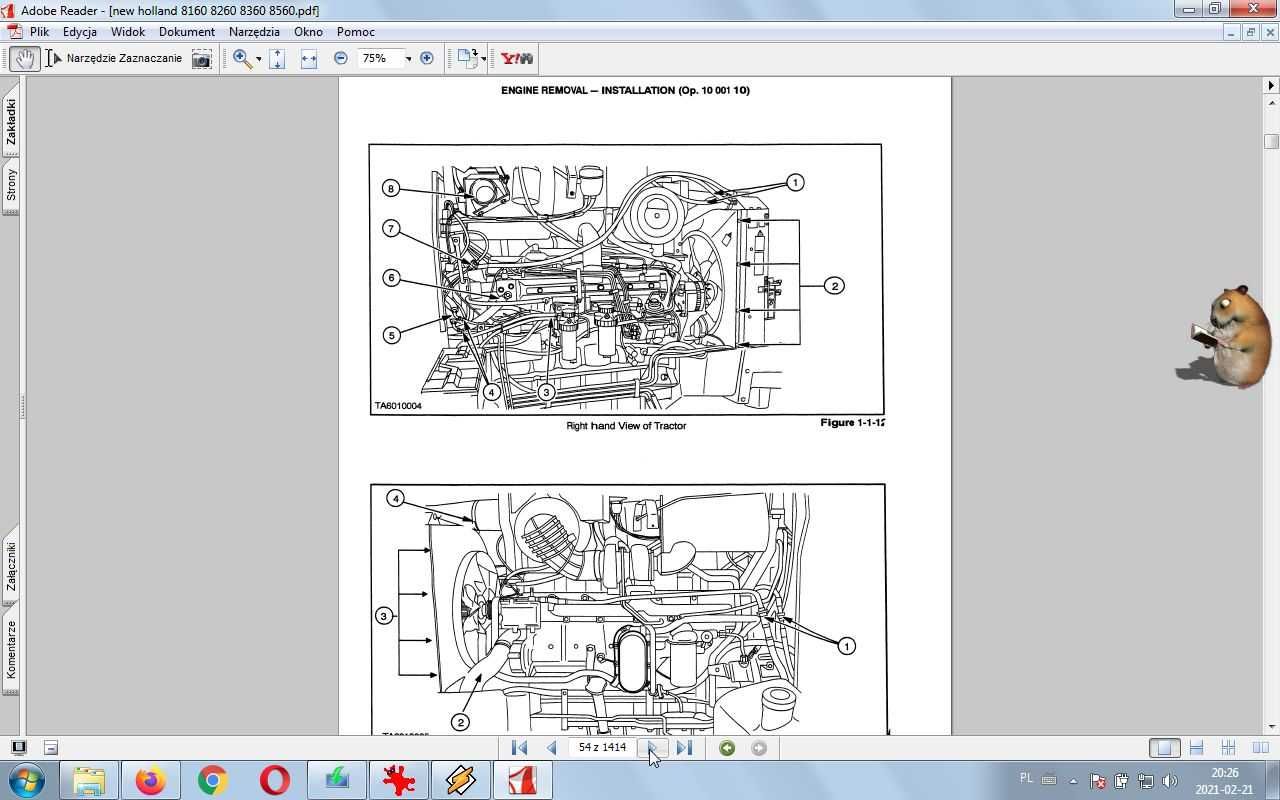Close the document inner window
This screenshot has height=800, width=1280.
pyautogui.click(x=1270, y=32)
